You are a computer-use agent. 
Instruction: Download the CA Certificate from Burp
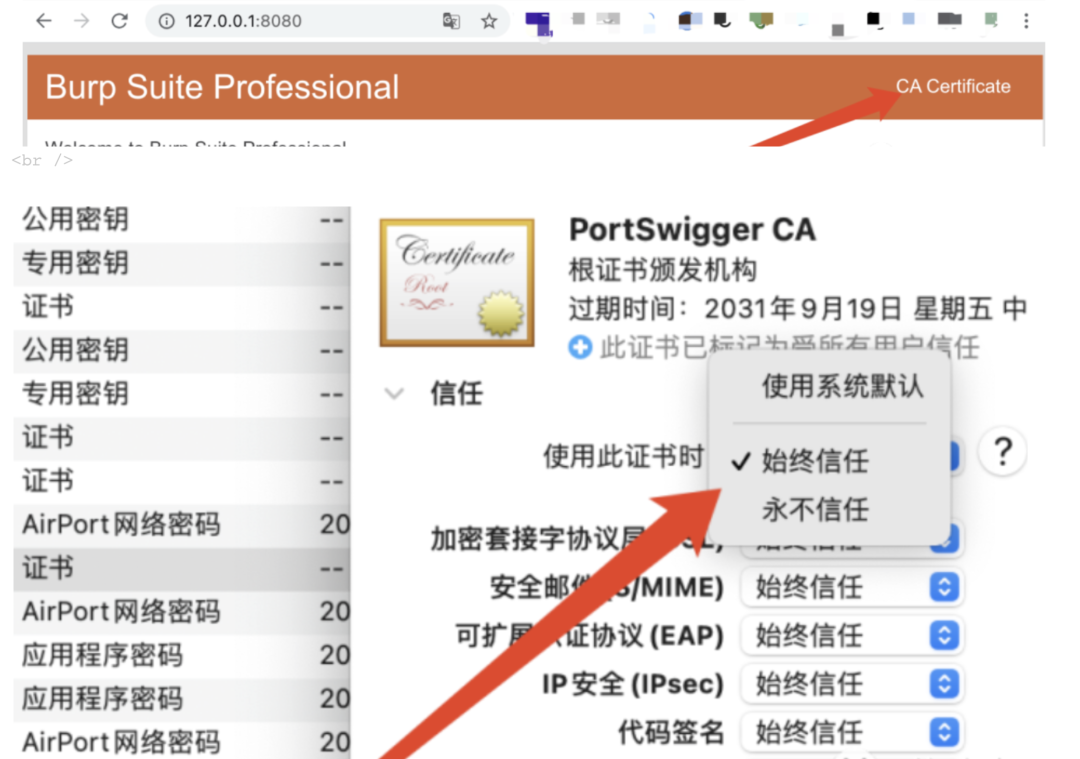click(x=953, y=86)
